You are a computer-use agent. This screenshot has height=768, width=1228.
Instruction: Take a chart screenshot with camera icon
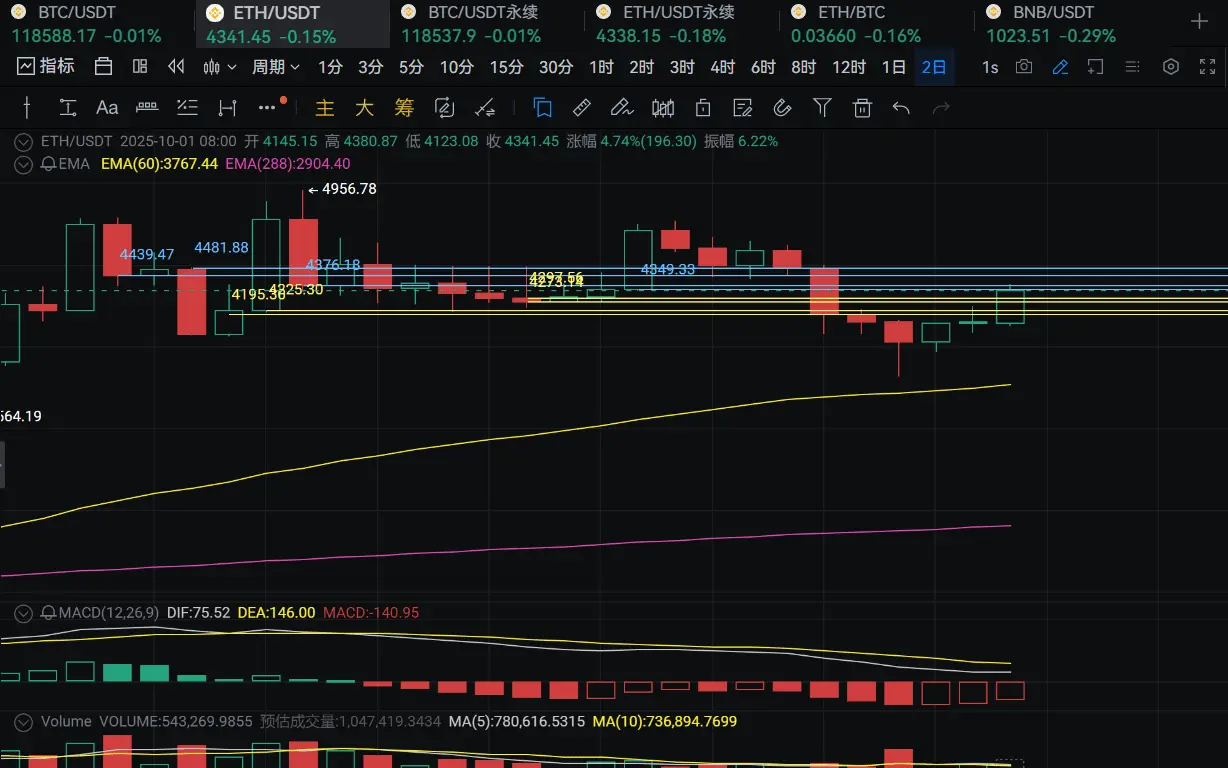coord(1023,67)
